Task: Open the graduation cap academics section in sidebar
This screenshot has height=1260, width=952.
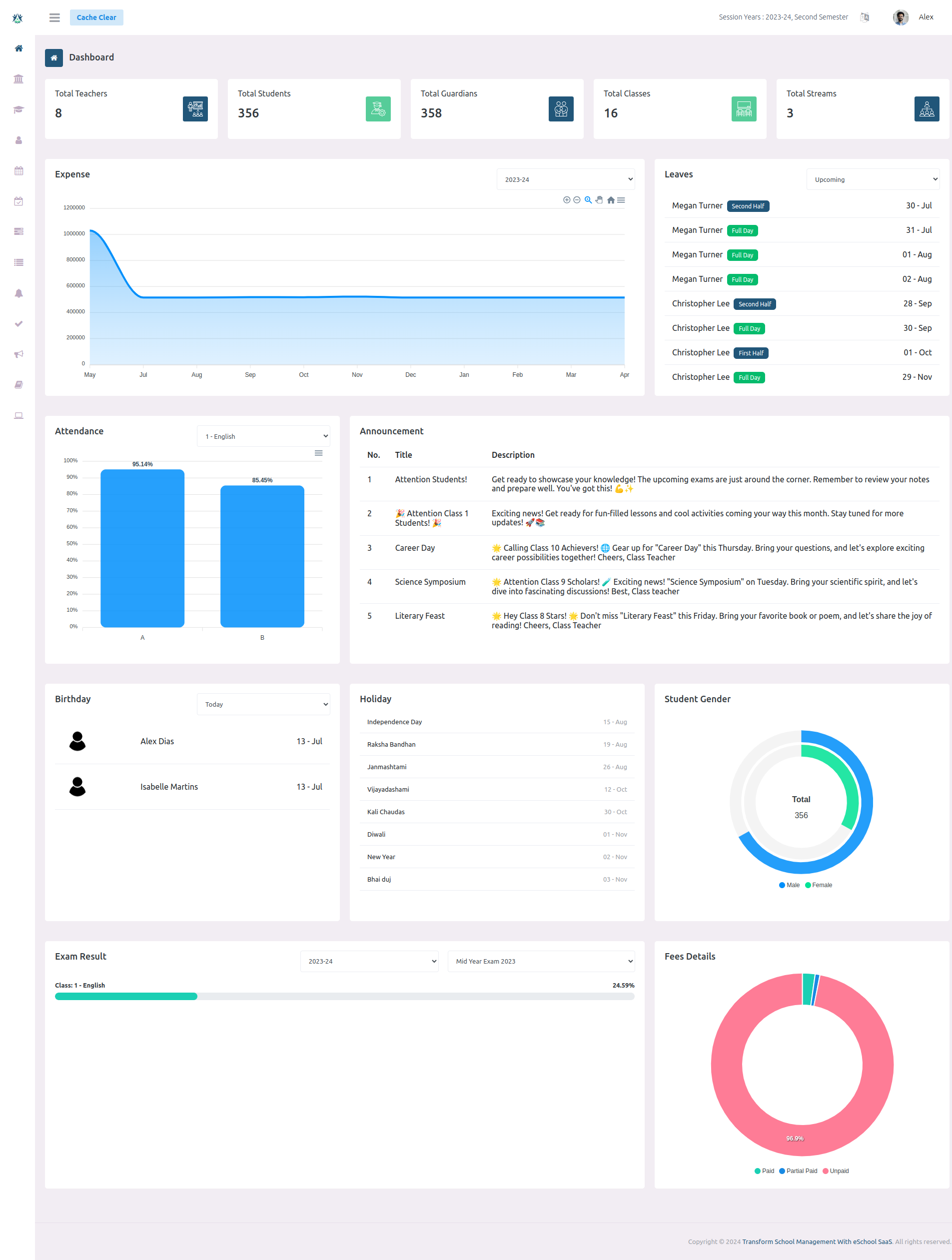Action: 19,109
